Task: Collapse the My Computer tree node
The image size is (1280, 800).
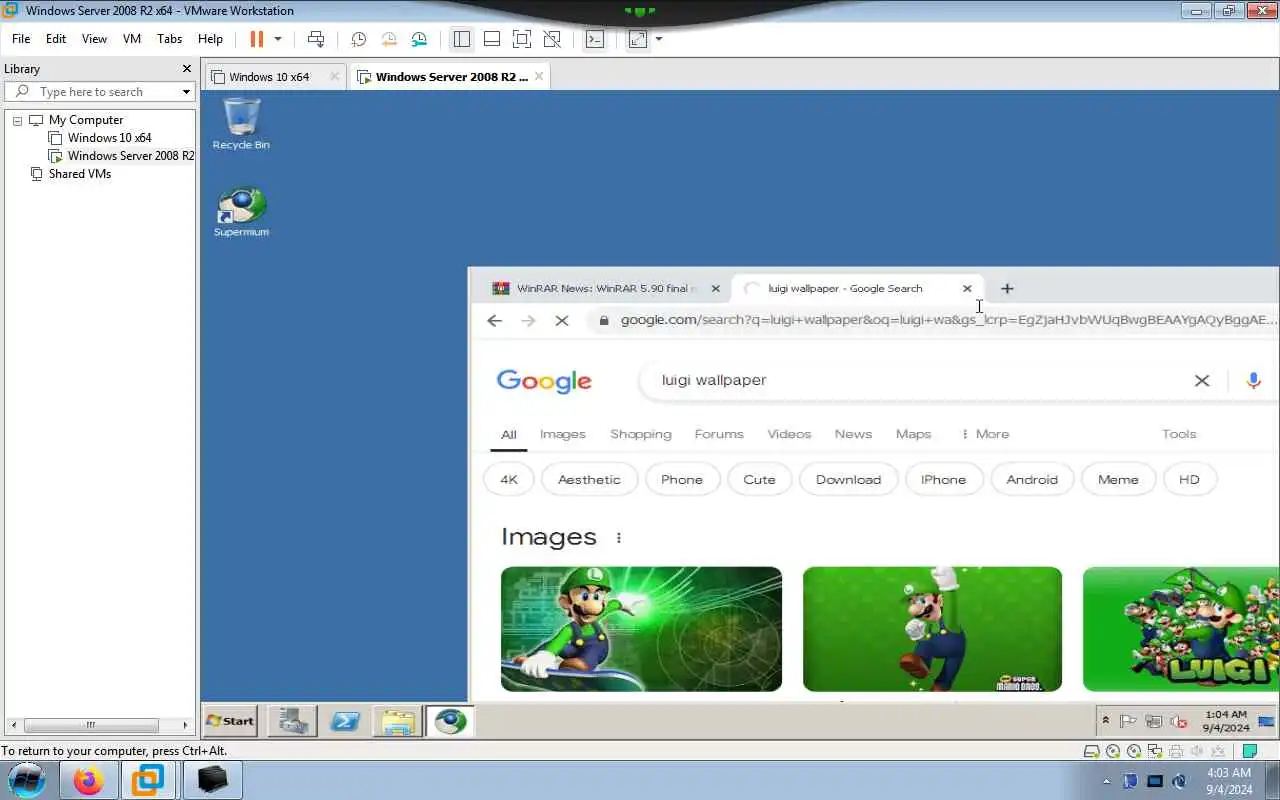Action: click(17, 120)
